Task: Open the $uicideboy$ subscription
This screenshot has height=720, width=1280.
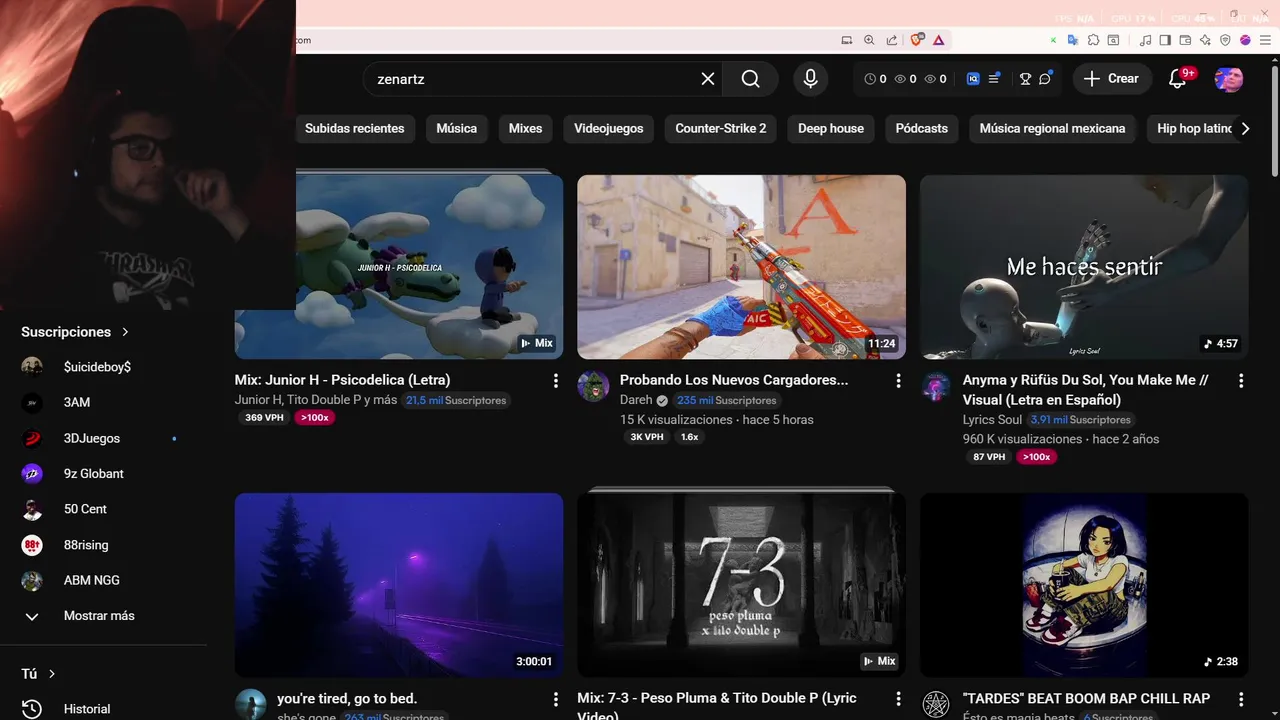Action: (x=104, y=367)
